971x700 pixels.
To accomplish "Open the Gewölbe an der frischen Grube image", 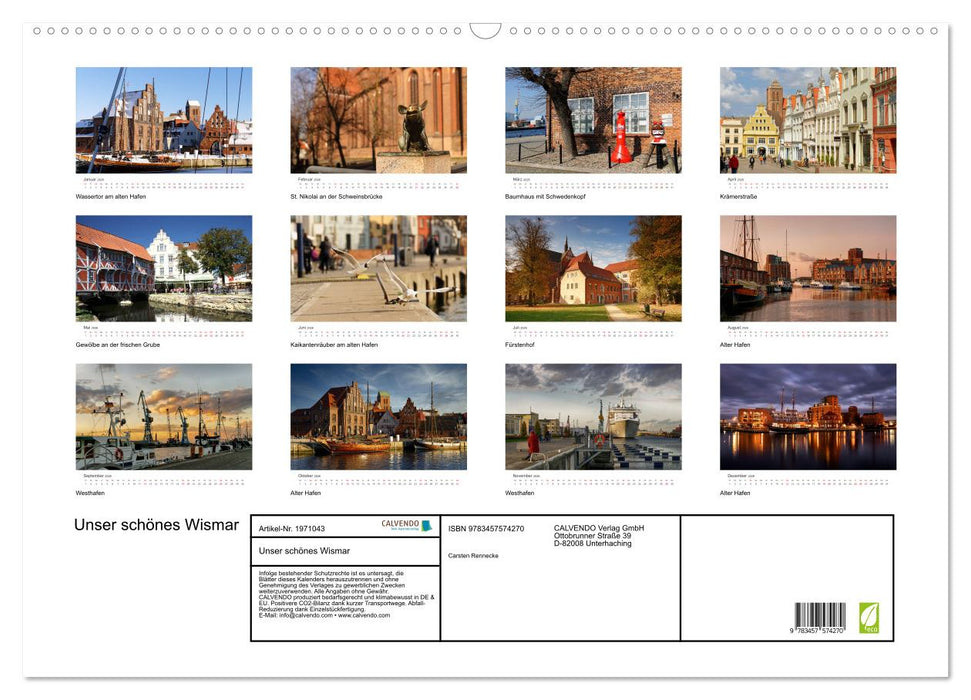I will click(163, 268).
